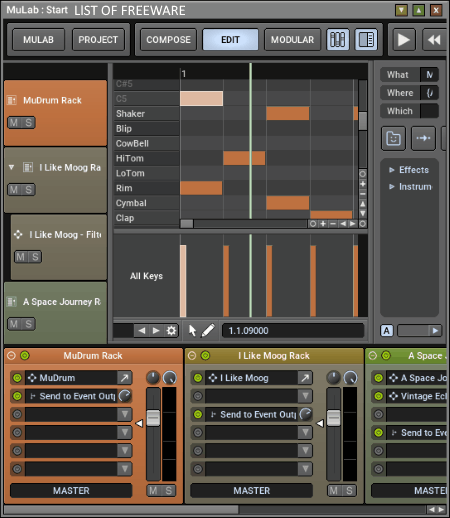The height and width of the screenshot is (518, 450).
Task: Open the MULAB menu
Action: pyautogui.click(x=38, y=40)
